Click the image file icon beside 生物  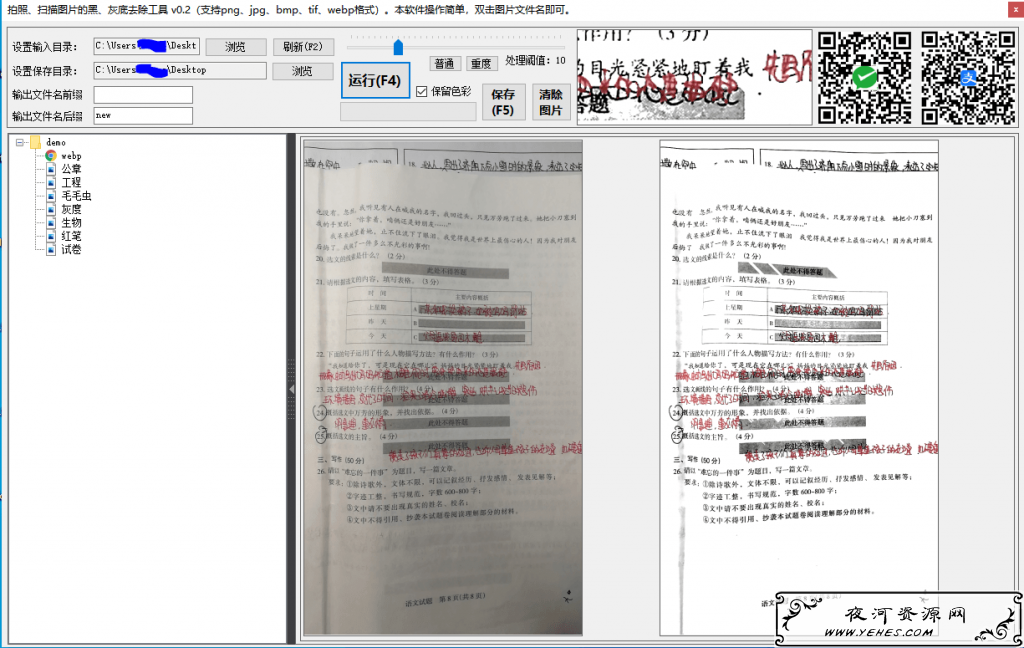(51, 223)
